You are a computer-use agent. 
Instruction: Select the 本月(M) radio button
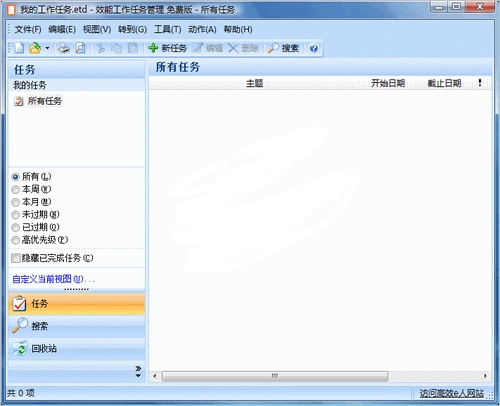click(15, 202)
